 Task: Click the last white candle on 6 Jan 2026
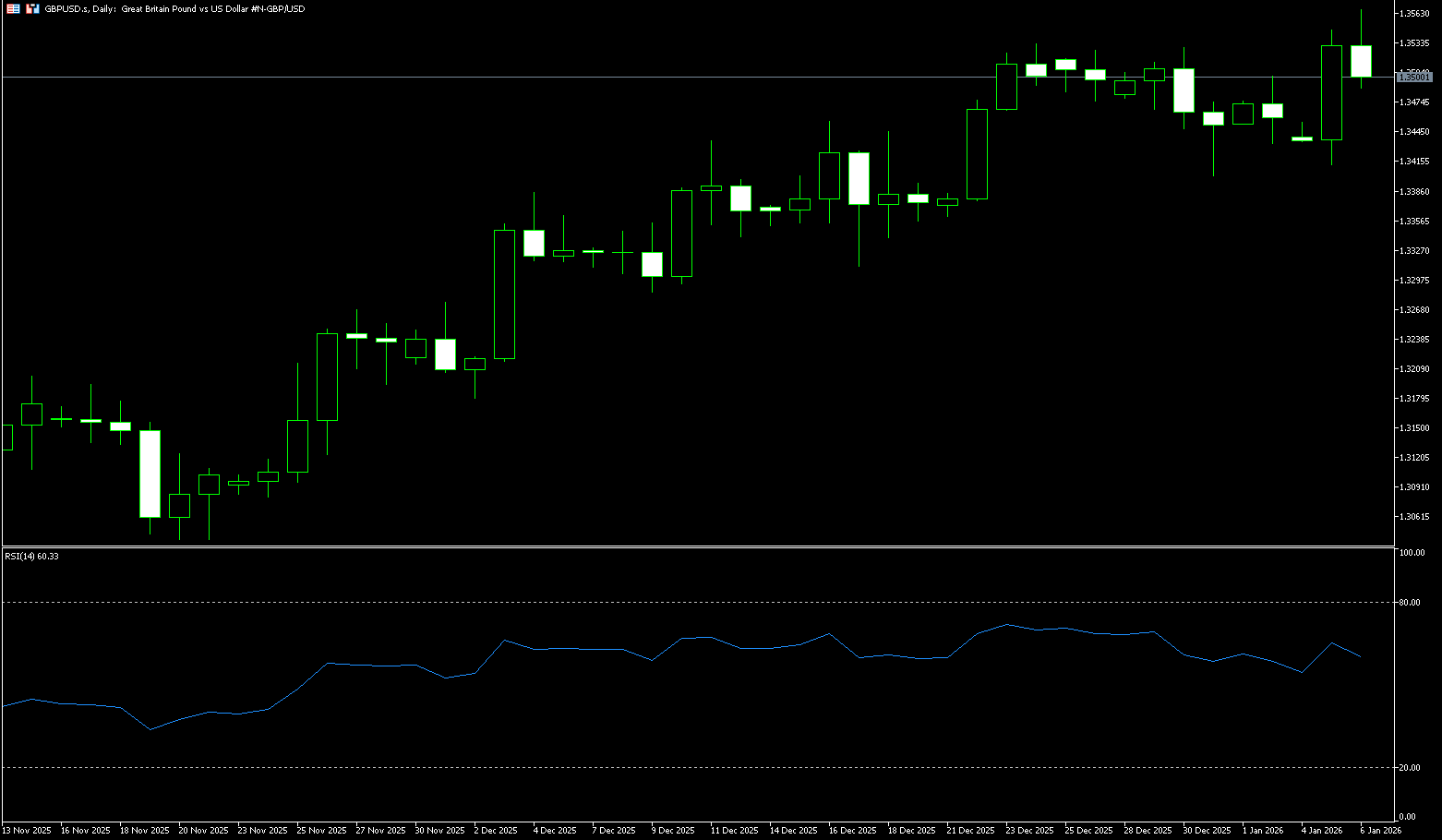[1361, 61]
